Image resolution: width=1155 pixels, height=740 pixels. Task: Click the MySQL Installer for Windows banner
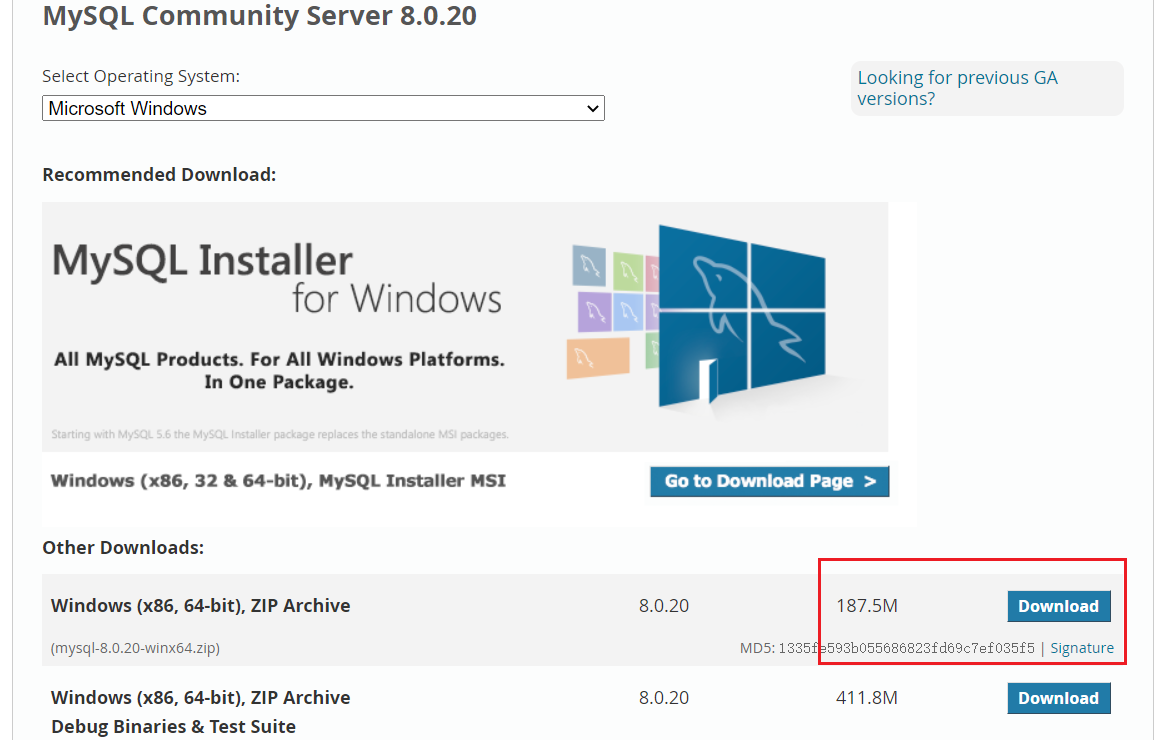click(x=465, y=327)
